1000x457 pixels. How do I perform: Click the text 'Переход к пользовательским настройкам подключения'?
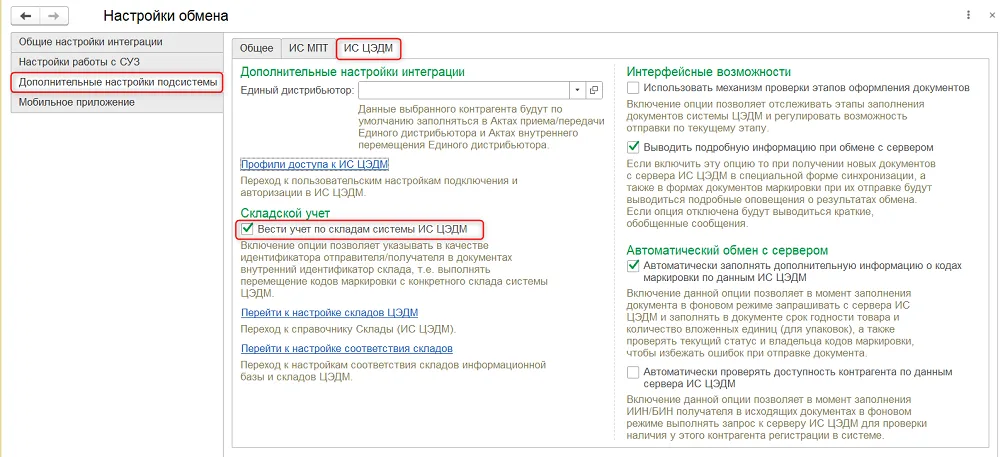[x=375, y=180]
